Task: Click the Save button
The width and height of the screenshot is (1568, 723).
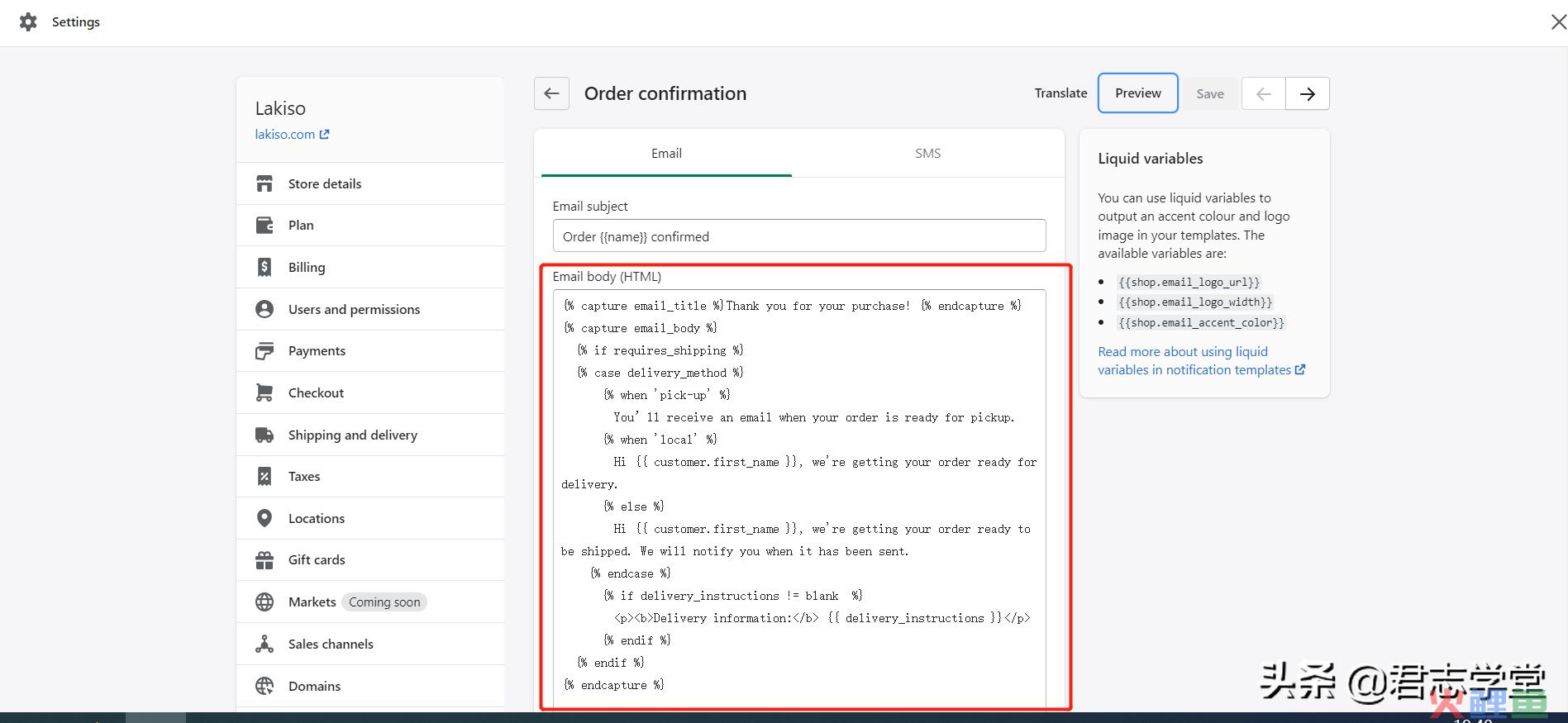Action: (x=1210, y=94)
